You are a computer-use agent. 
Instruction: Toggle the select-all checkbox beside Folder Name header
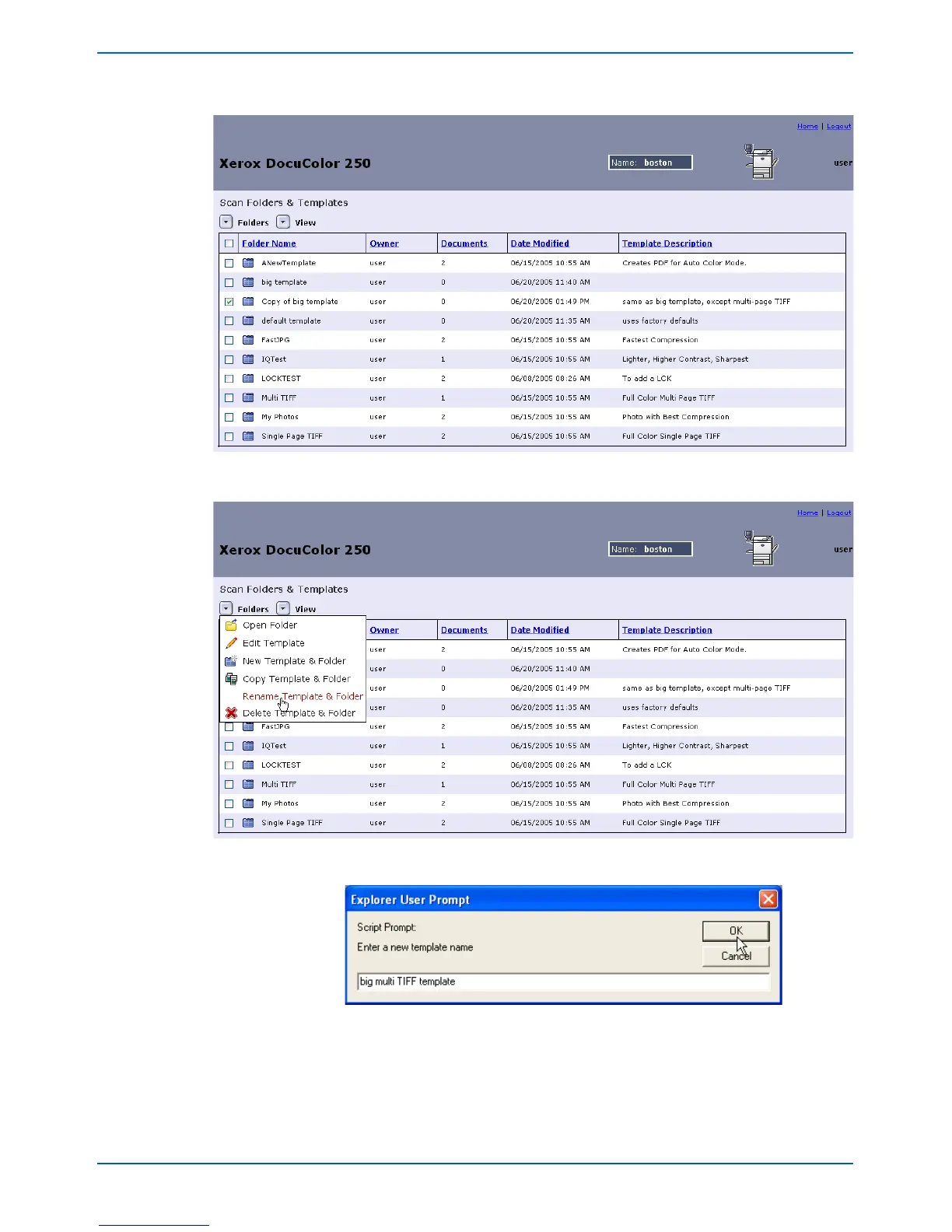point(229,243)
